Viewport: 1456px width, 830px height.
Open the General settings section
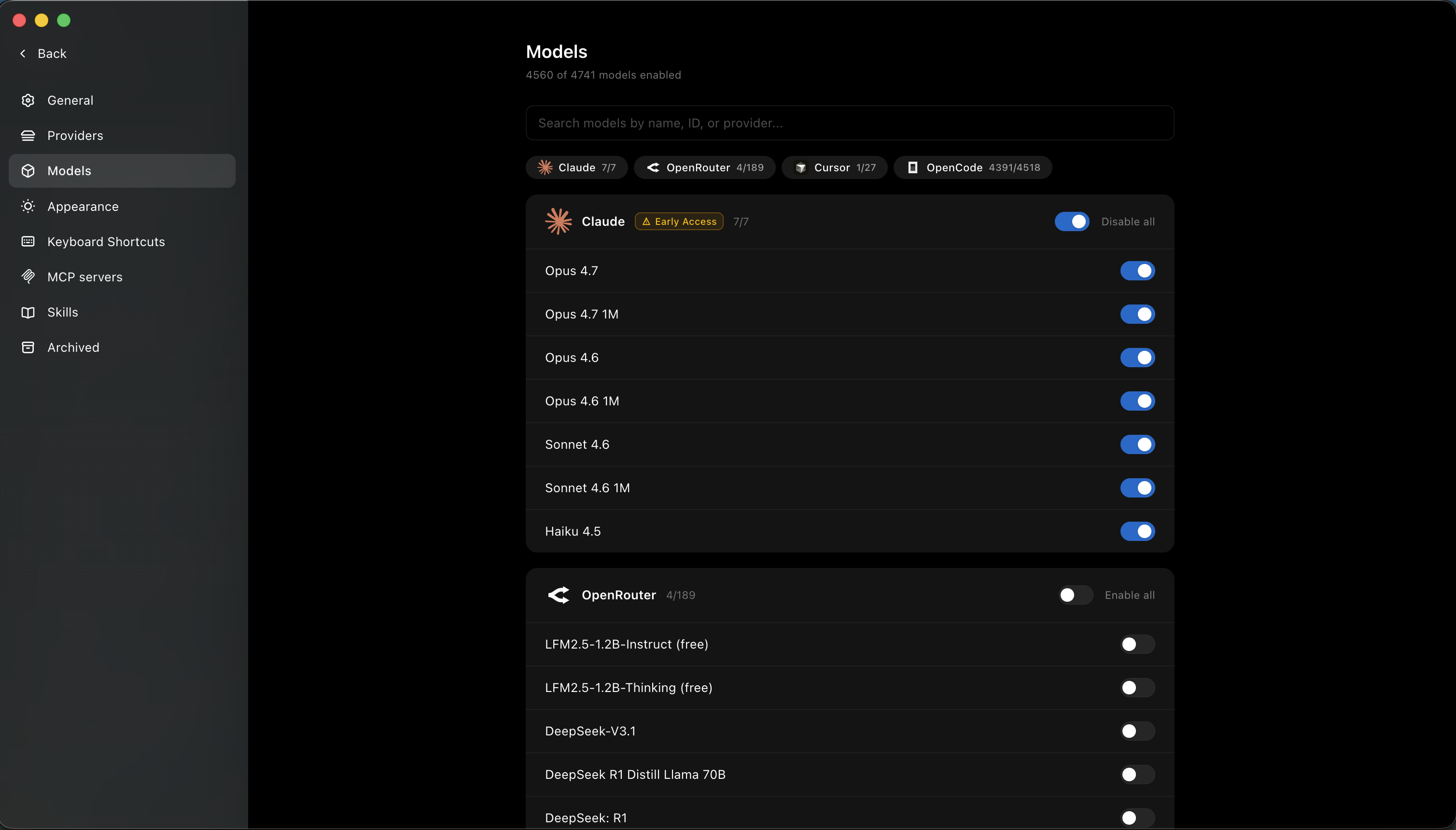[x=122, y=100]
